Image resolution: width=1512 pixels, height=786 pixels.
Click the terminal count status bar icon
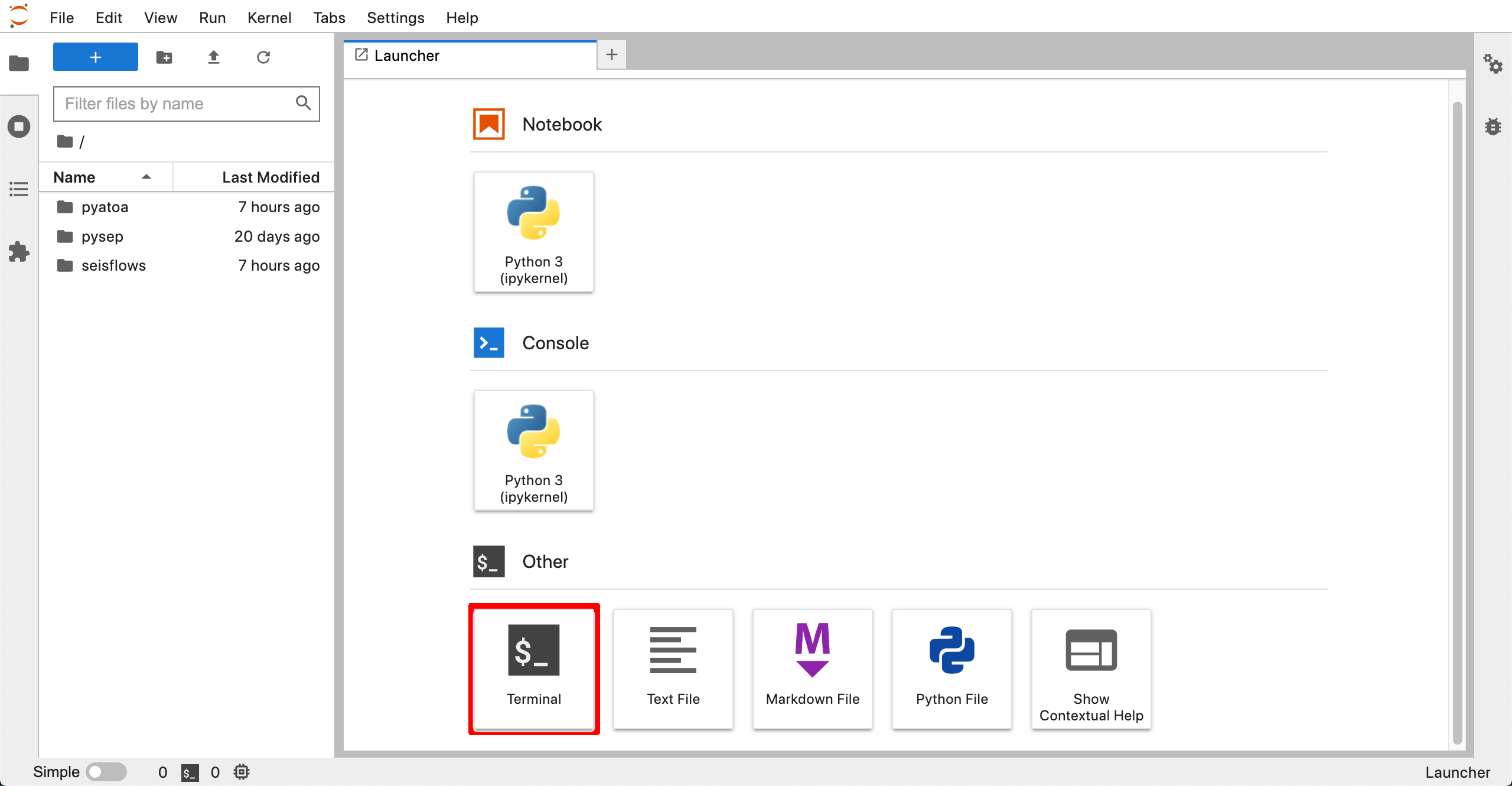point(190,772)
